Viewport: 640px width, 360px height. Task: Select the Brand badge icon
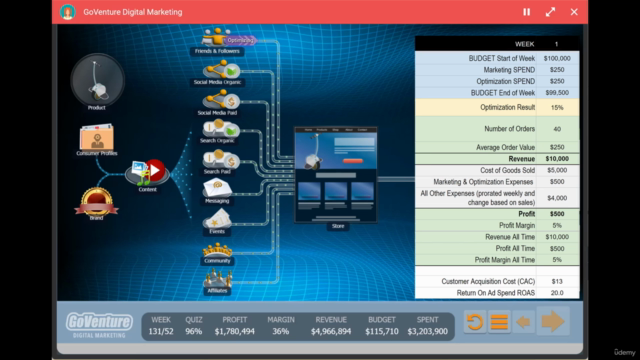coord(96,202)
